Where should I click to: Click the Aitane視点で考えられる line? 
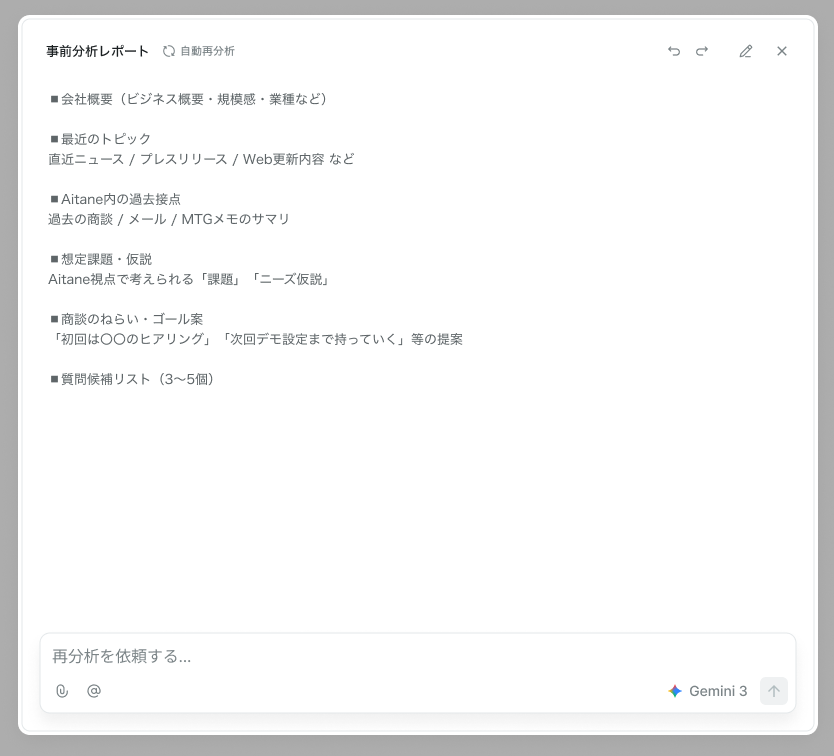click(189, 279)
